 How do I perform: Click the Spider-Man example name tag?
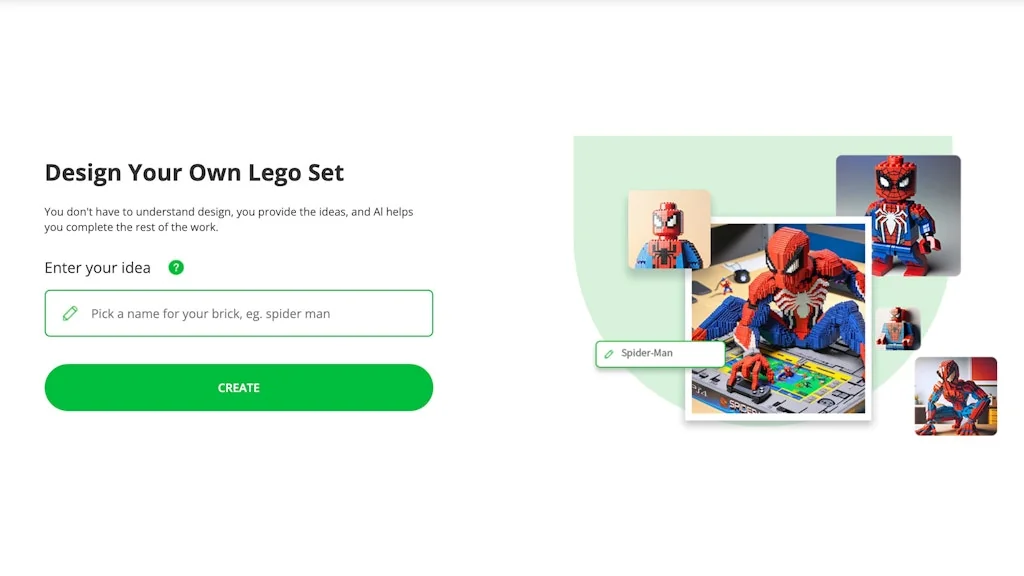pos(660,353)
